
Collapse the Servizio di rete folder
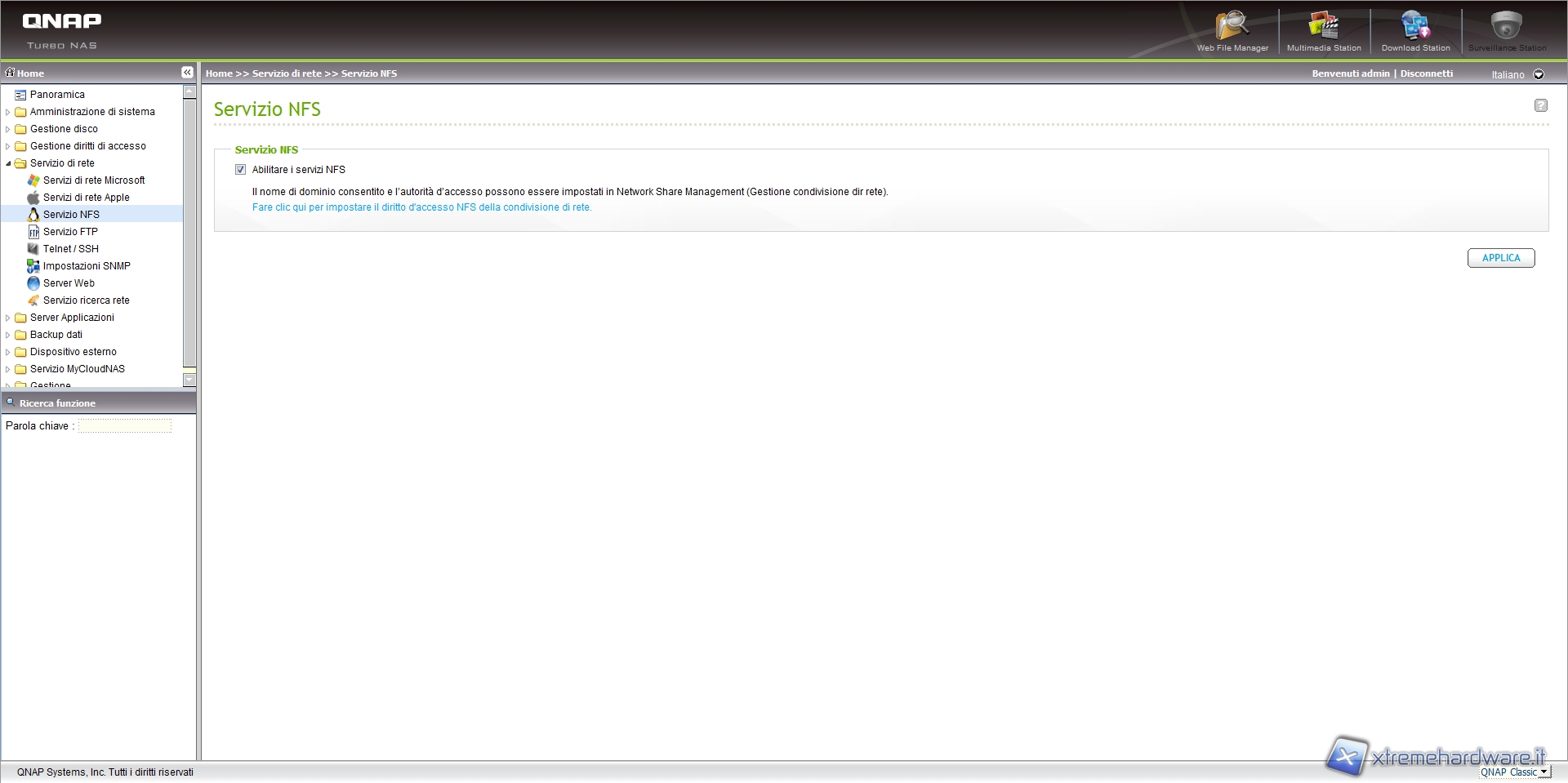(8, 163)
